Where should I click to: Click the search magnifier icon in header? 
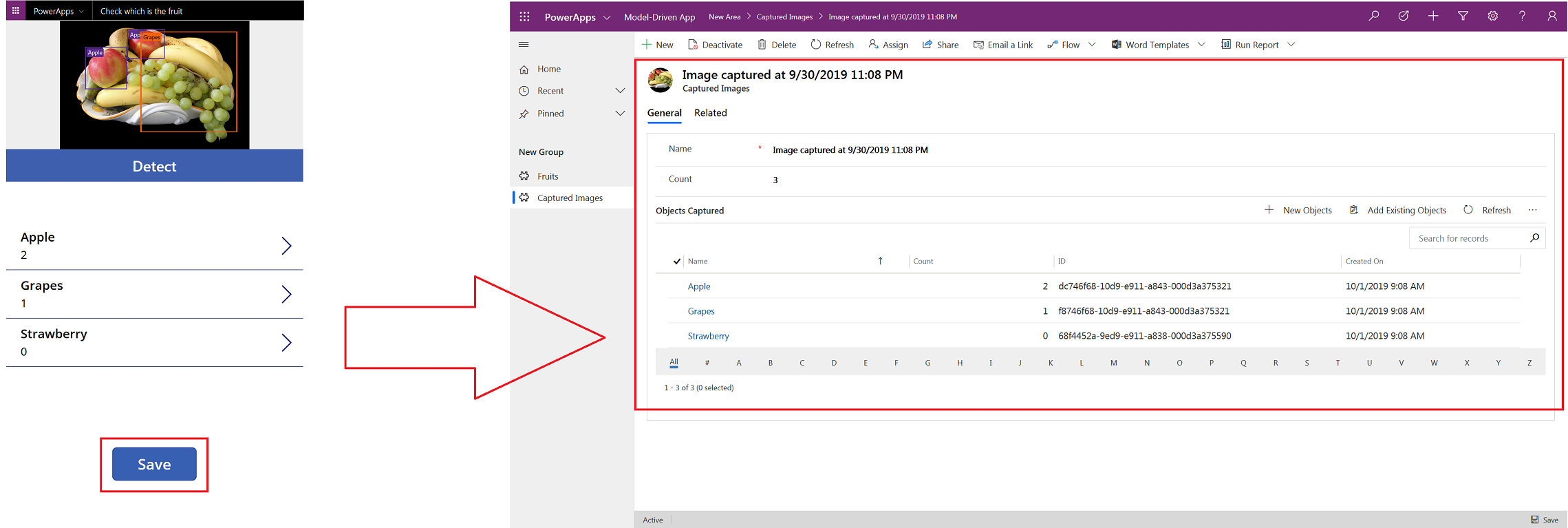(1374, 16)
